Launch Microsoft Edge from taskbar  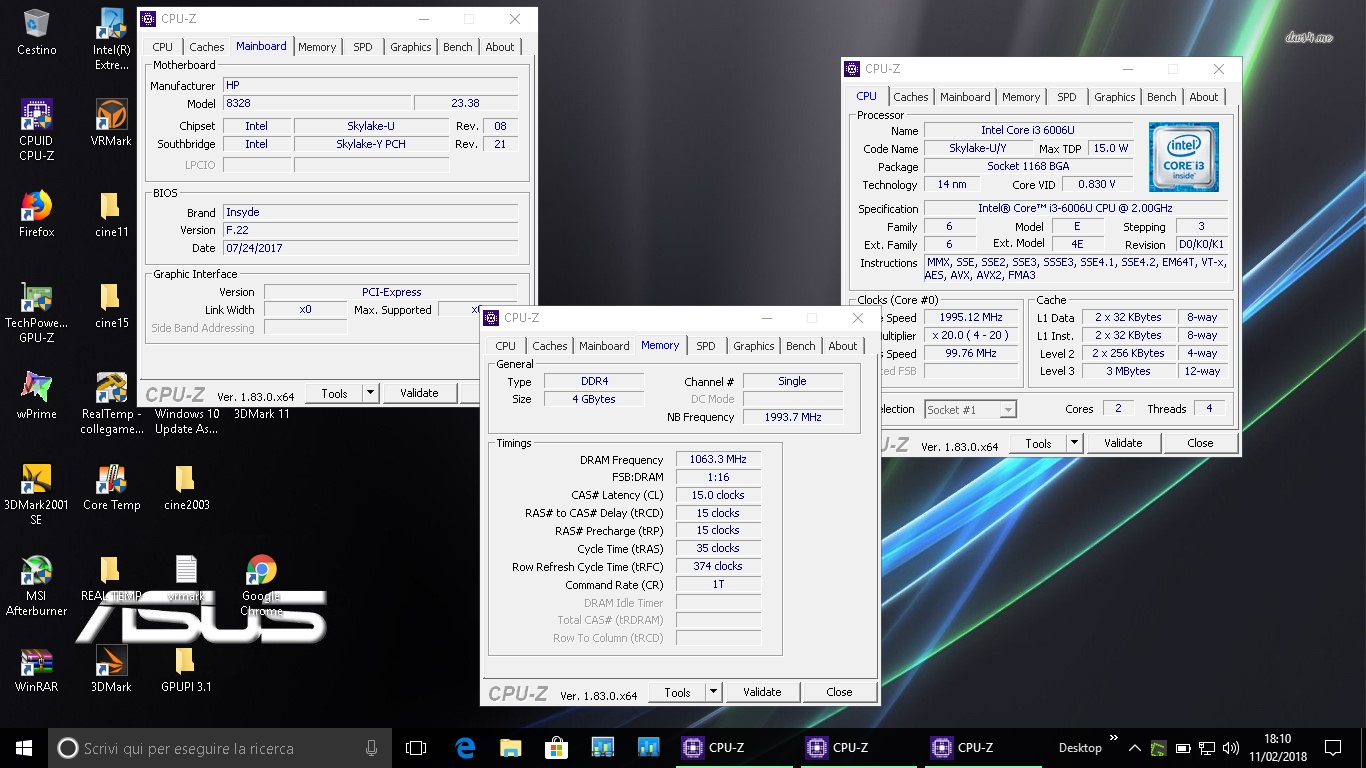pyautogui.click(x=465, y=747)
